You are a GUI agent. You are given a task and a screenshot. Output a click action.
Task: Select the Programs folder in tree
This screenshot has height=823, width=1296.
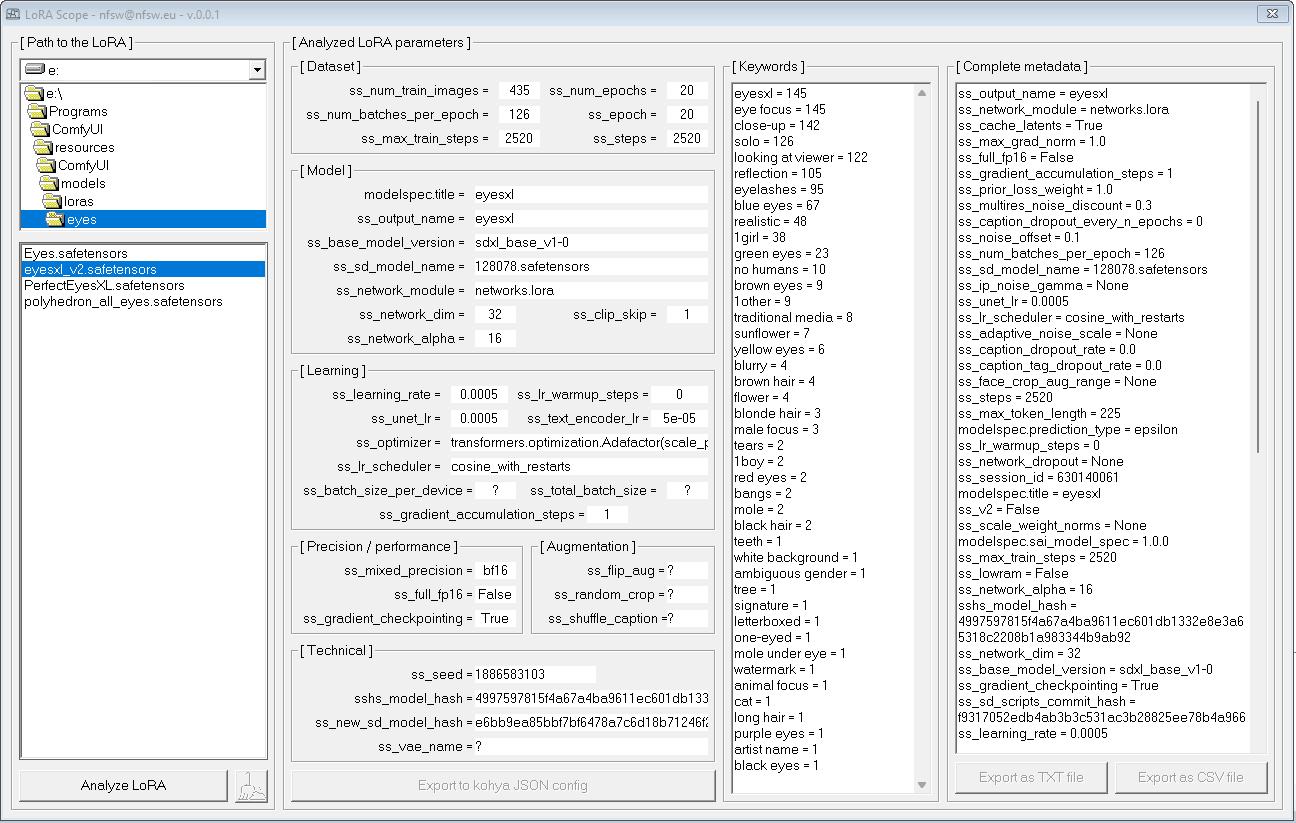point(77,111)
